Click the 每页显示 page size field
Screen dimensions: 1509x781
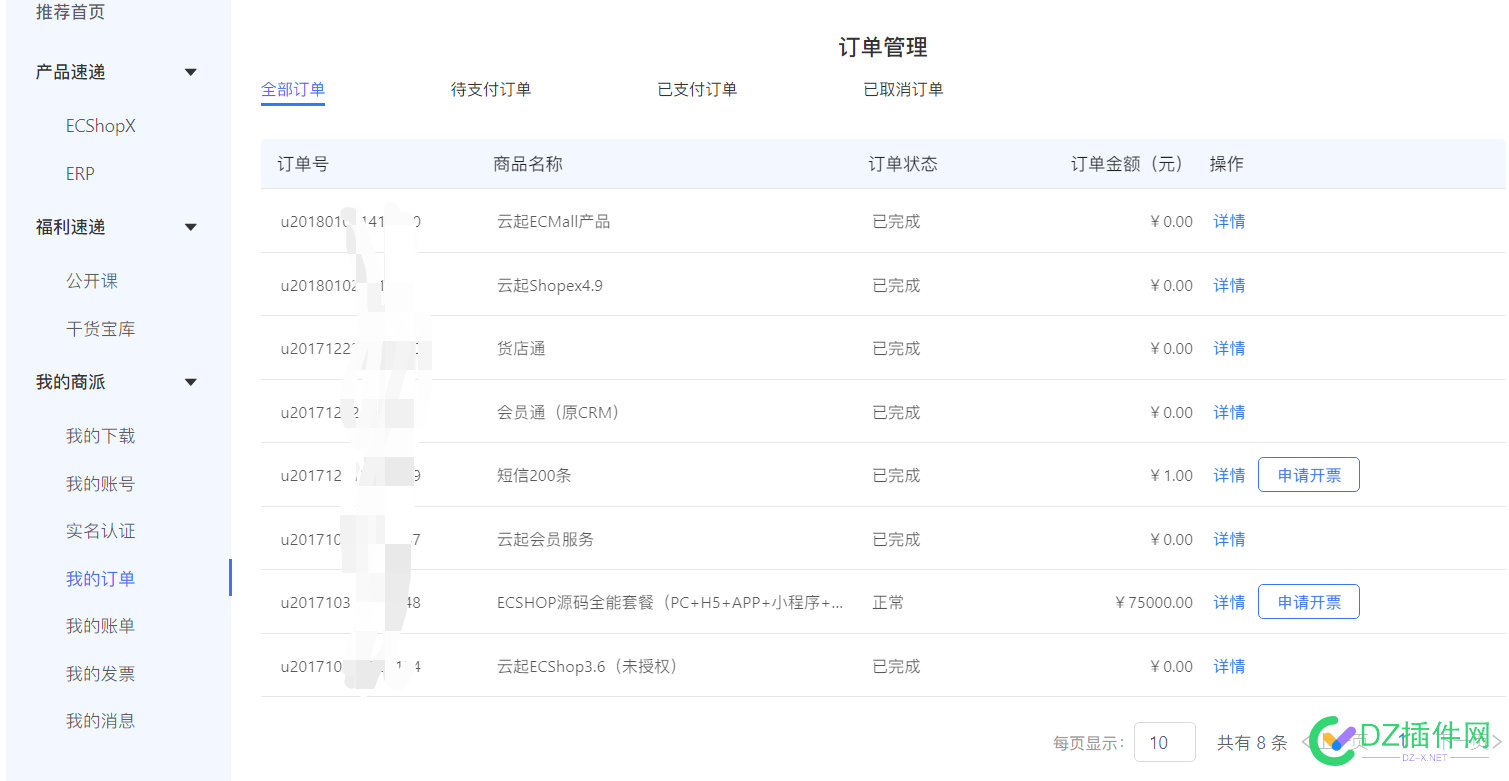(1165, 742)
